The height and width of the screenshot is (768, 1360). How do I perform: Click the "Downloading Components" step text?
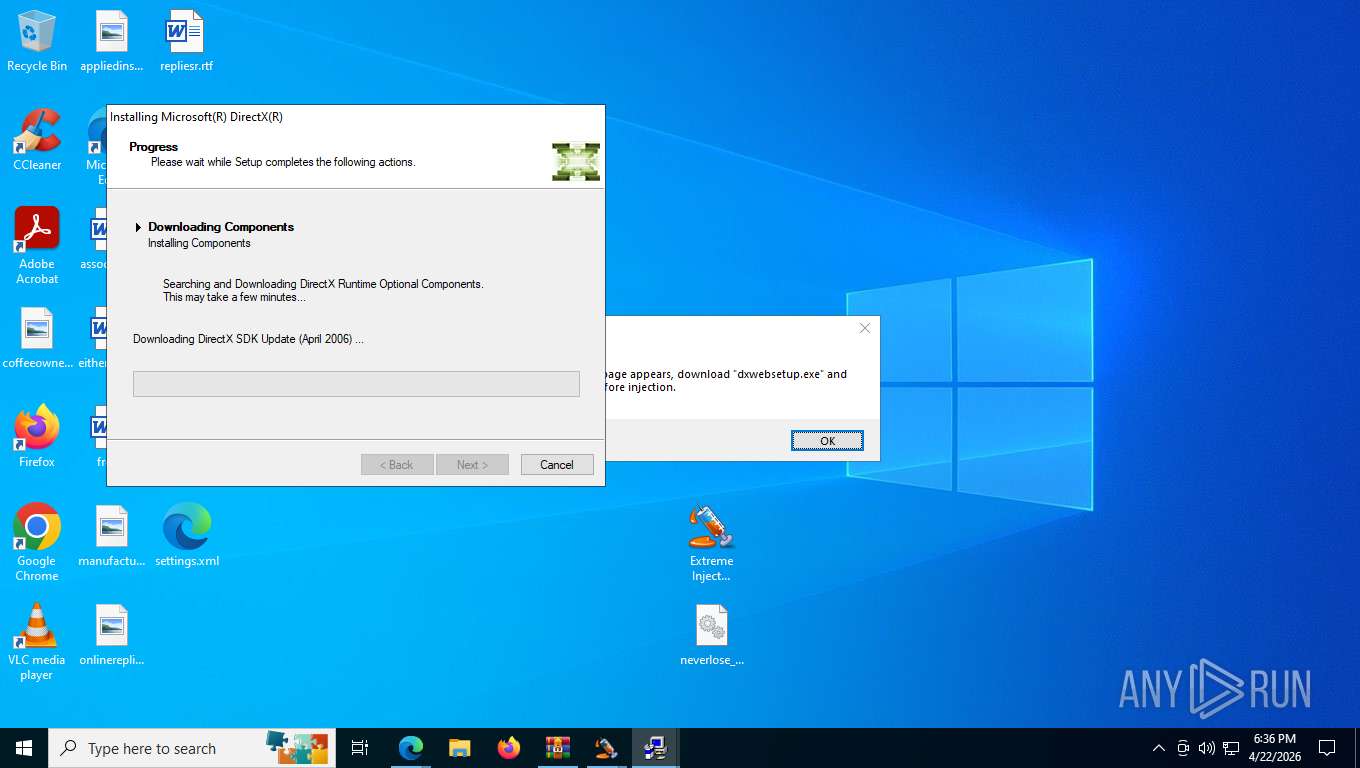tap(221, 227)
